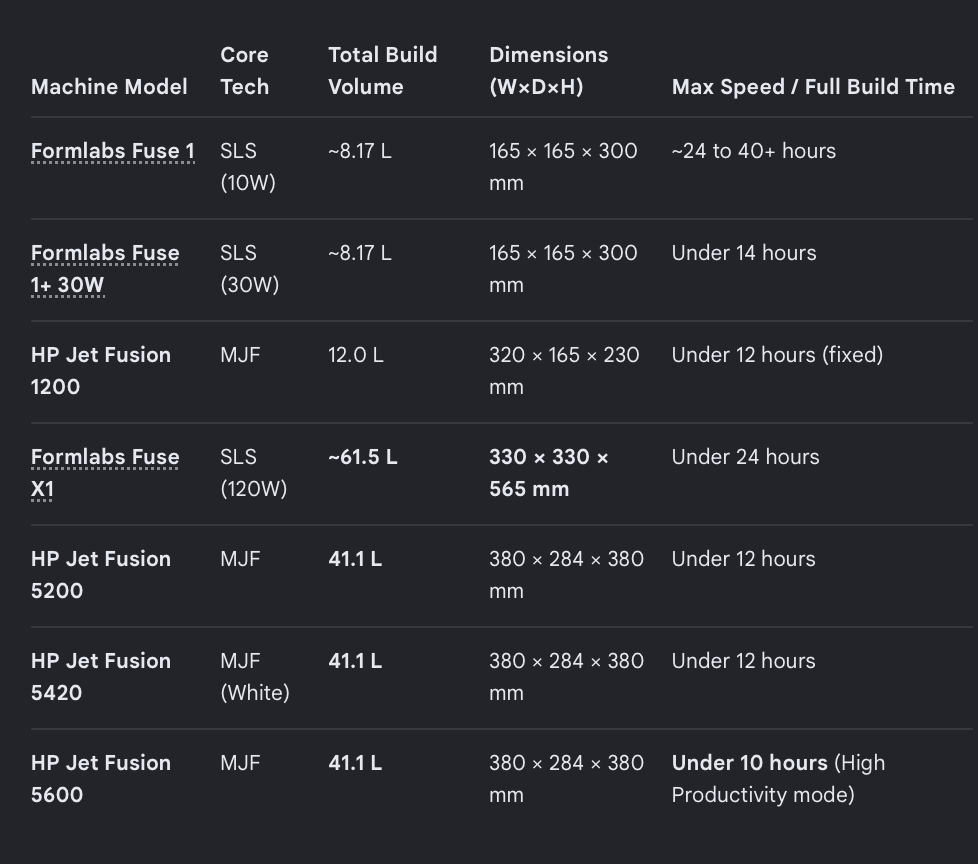Viewport: 978px width, 864px height.
Task: Select the HP Jet Fusion 5200 model cell
Action: (x=100, y=575)
